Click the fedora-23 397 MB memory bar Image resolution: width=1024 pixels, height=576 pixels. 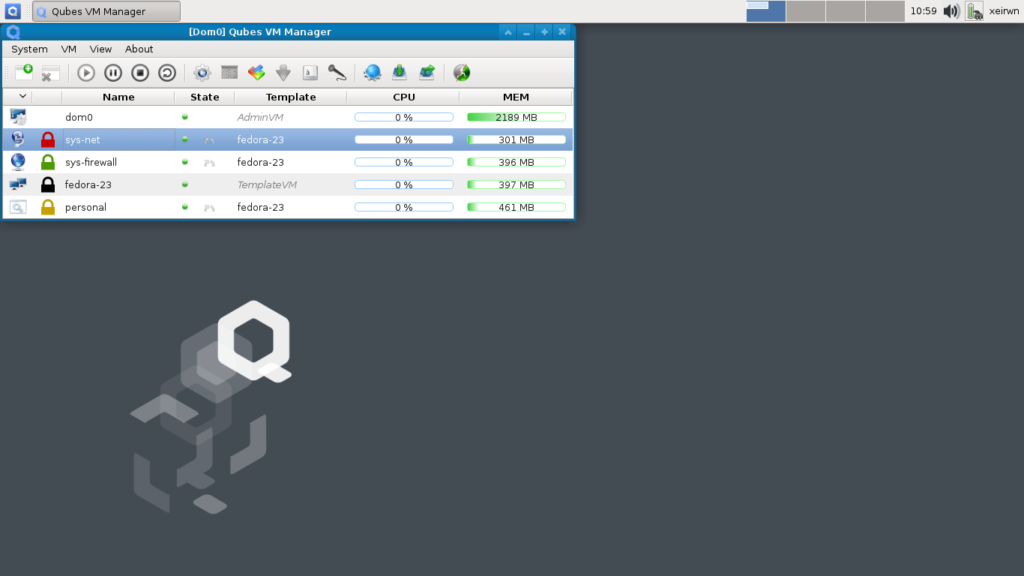tap(516, 185)
